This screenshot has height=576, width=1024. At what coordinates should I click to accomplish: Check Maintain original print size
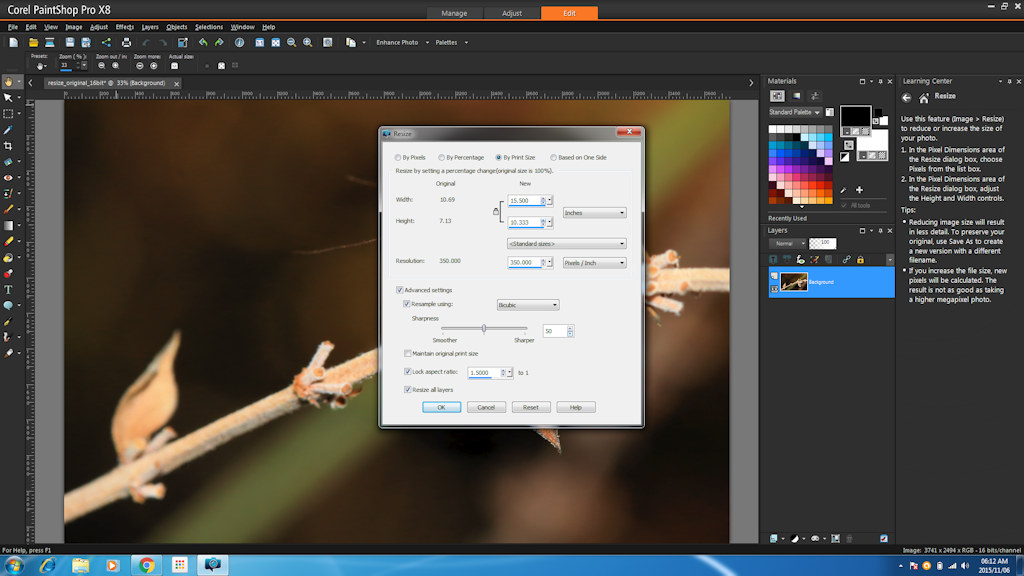pos(408,353)
